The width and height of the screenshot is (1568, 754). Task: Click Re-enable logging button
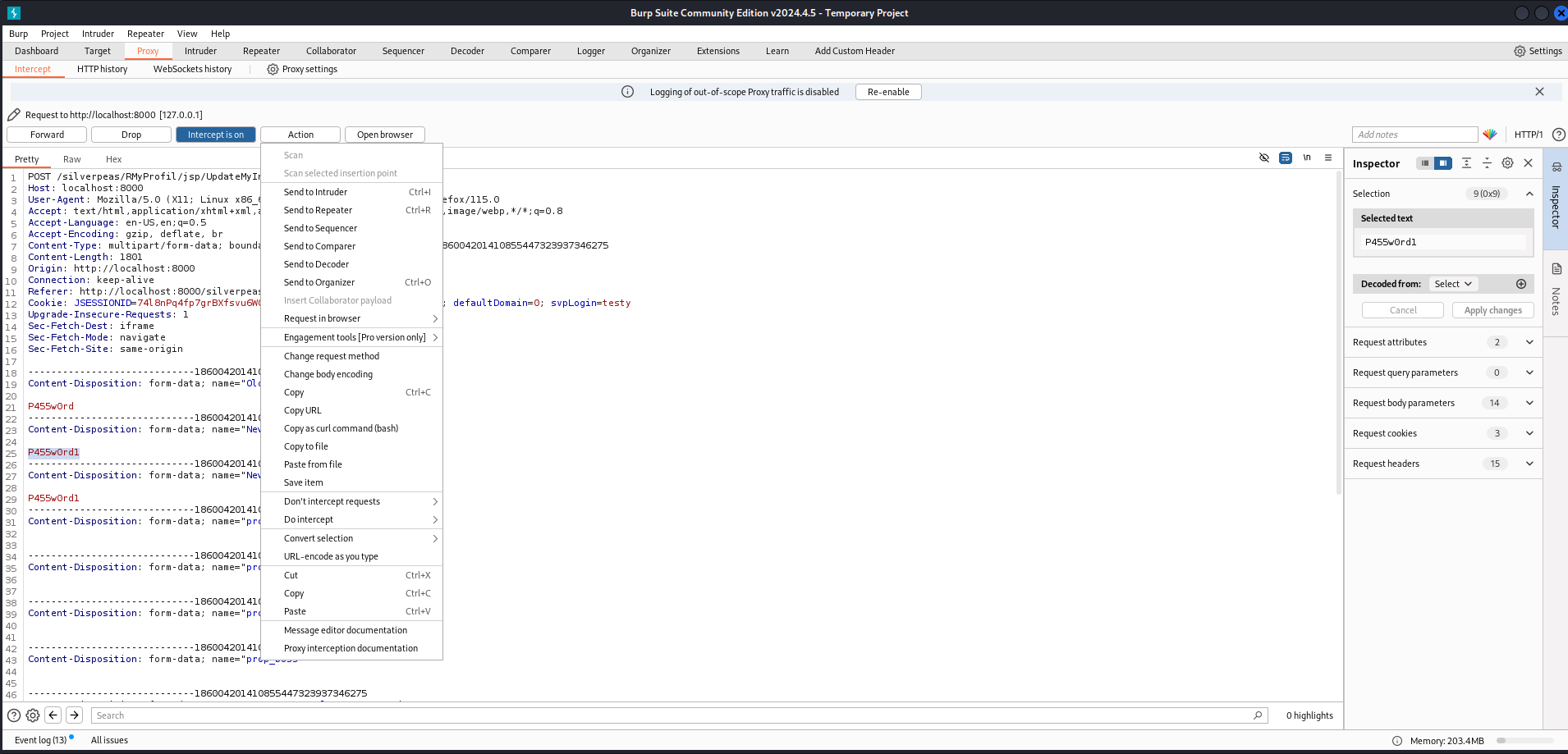tap(888, 92)
